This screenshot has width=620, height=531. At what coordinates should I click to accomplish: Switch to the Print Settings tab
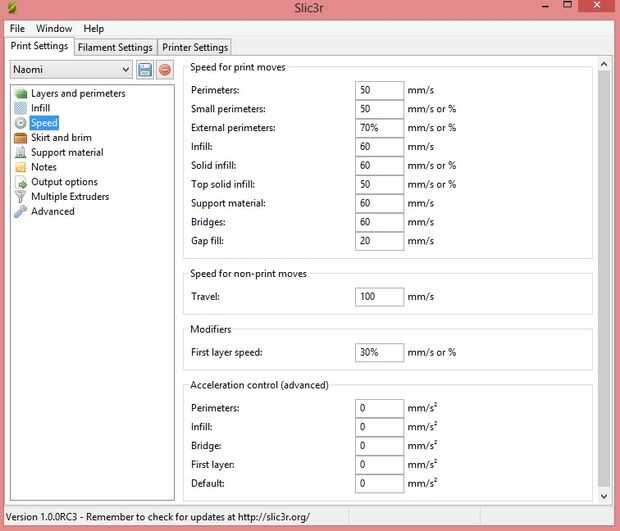click(x=39, y=46)
